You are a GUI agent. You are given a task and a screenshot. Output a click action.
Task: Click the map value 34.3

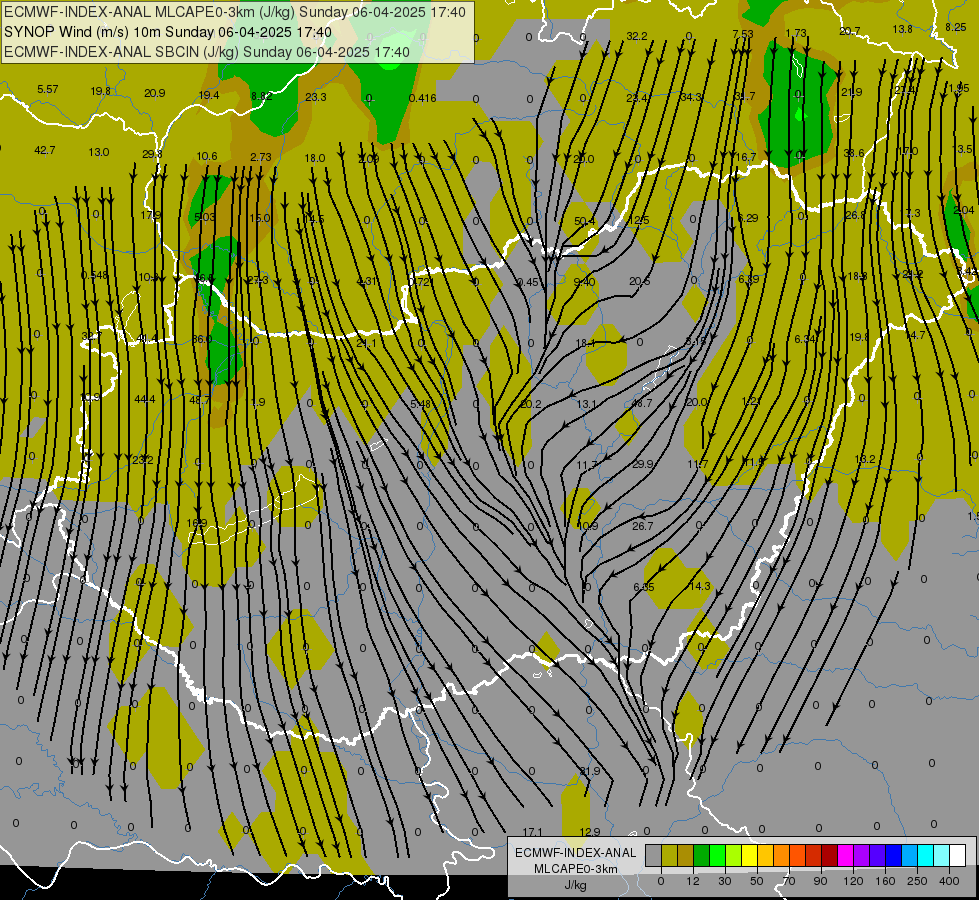691,97
